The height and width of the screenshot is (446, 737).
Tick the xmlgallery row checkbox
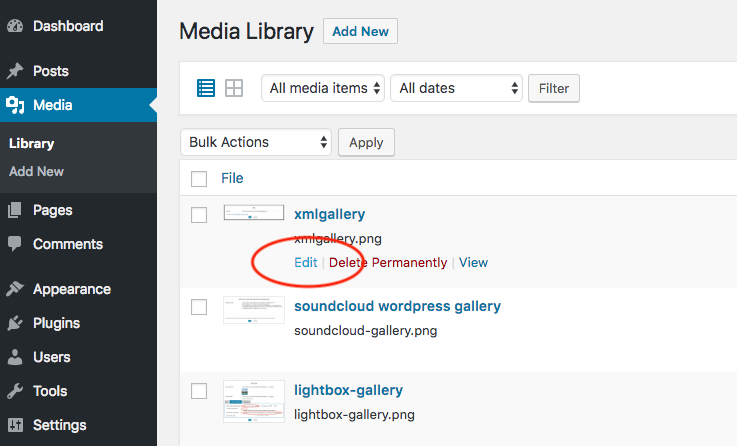point(199,215)
